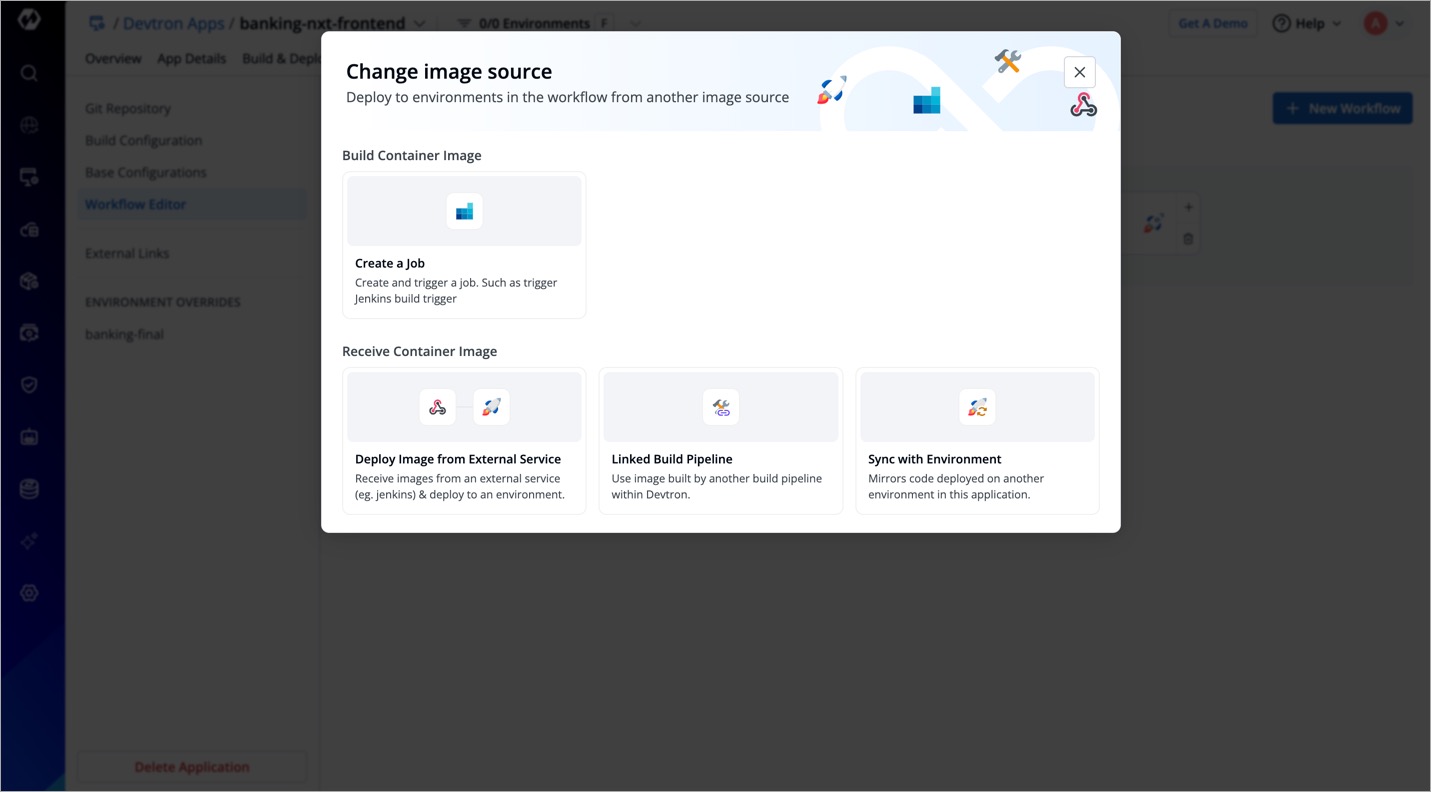Open the Overview tab
The height and width of the screenshot is (792, 1431).
coord(113,58)
